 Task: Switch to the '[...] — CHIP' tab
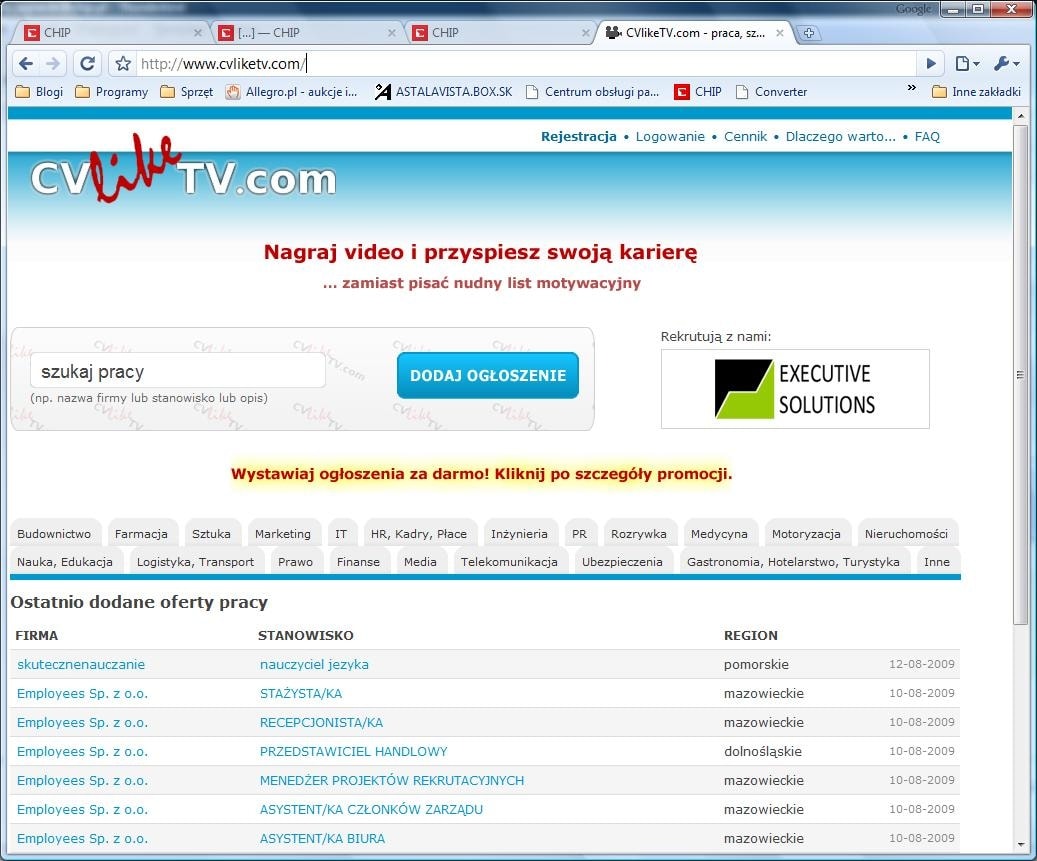[x=304, y=32]
